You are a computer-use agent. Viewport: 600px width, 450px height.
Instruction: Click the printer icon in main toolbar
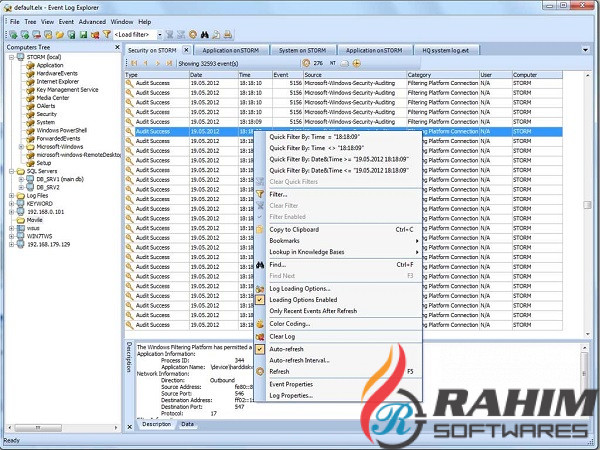[x=228, y=35]
